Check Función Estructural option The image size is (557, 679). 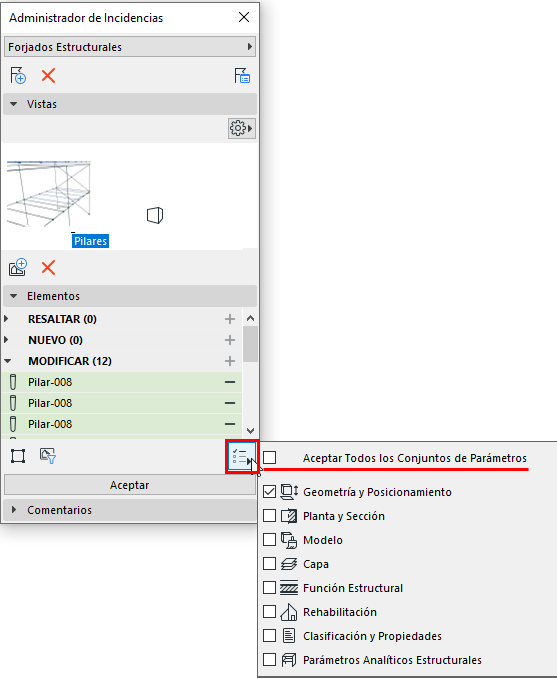point(269,588)
